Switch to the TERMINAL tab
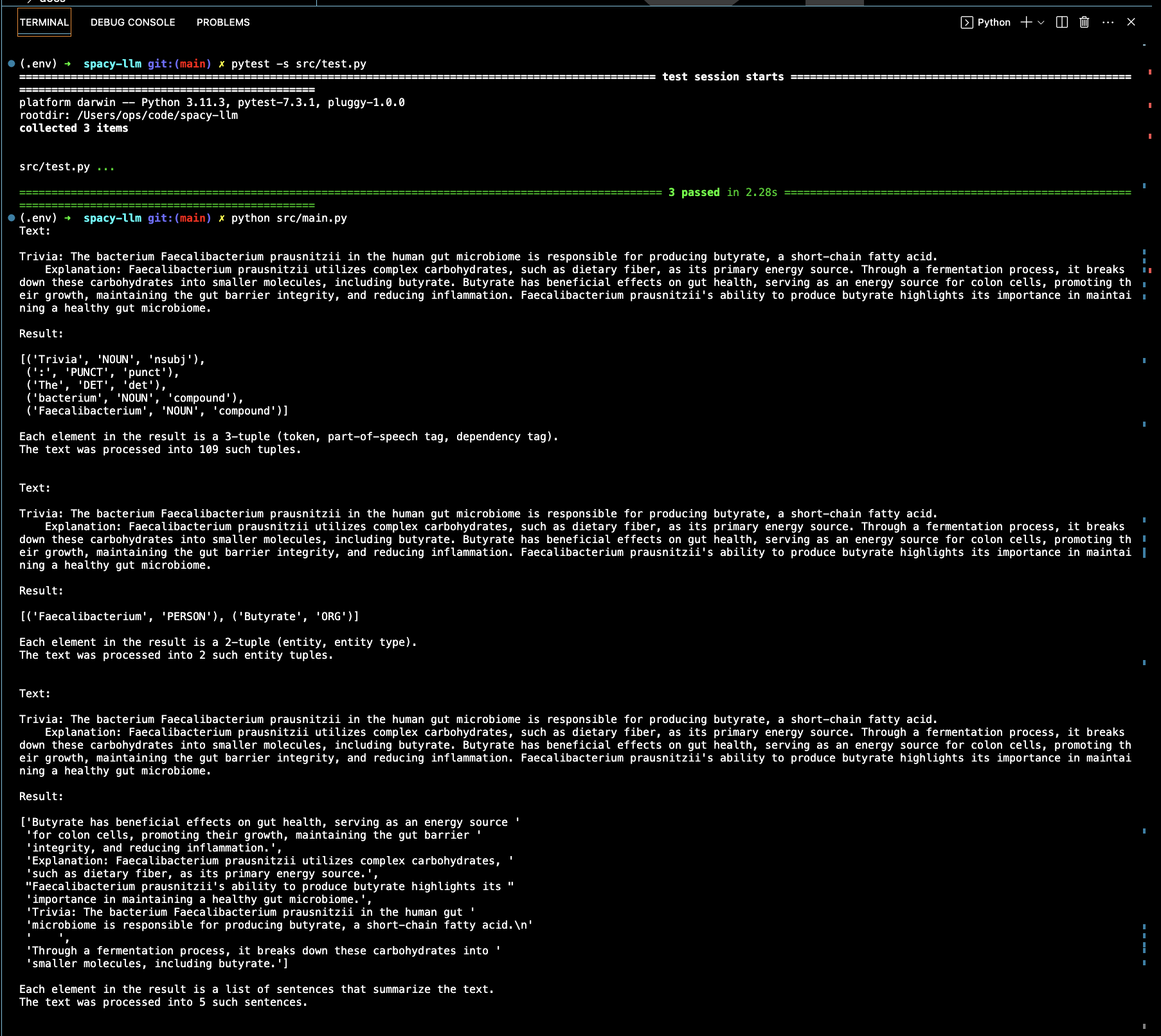1161x1036 pixels. tap(44, 22)
